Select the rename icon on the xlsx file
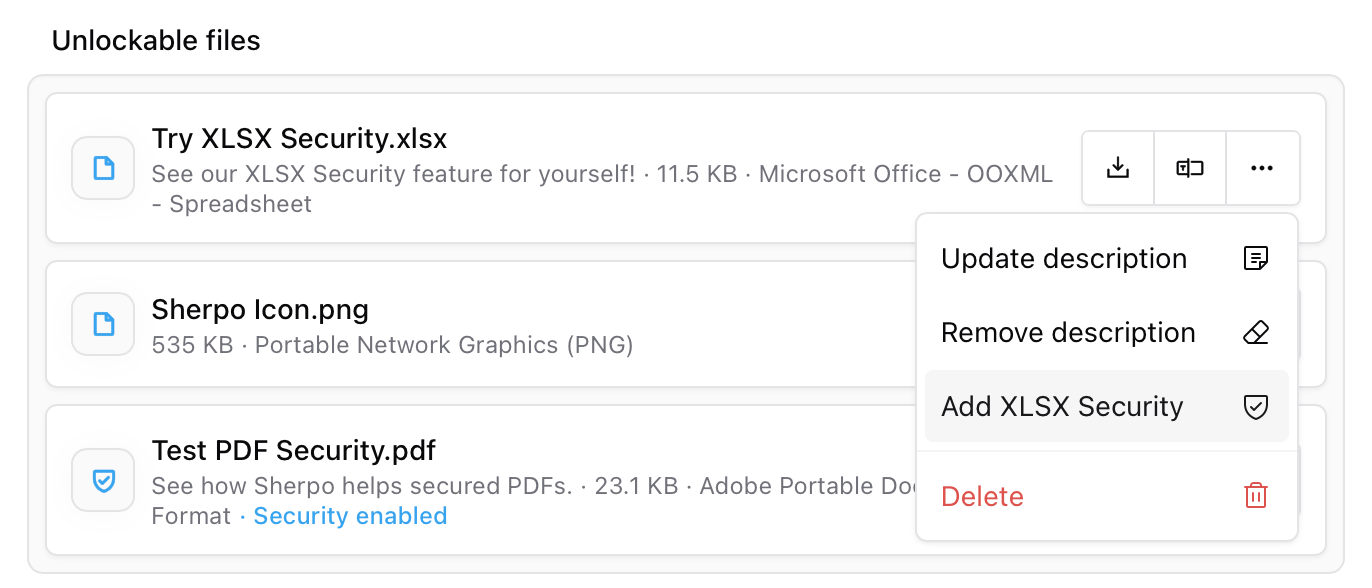Viewport: 1372px width, 588px height. tap(1190, 167)
